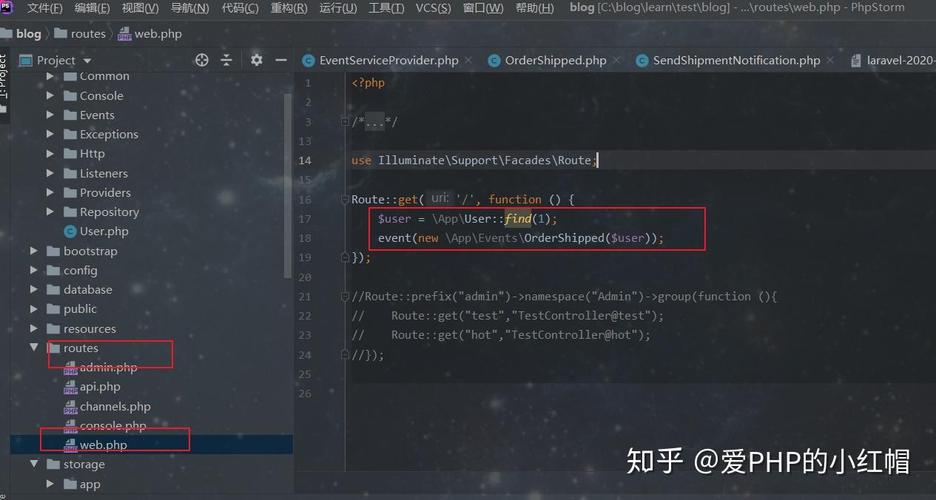Click the Events folder icon
The width and height of the screenshot is (936, 500).
point(70,115)
